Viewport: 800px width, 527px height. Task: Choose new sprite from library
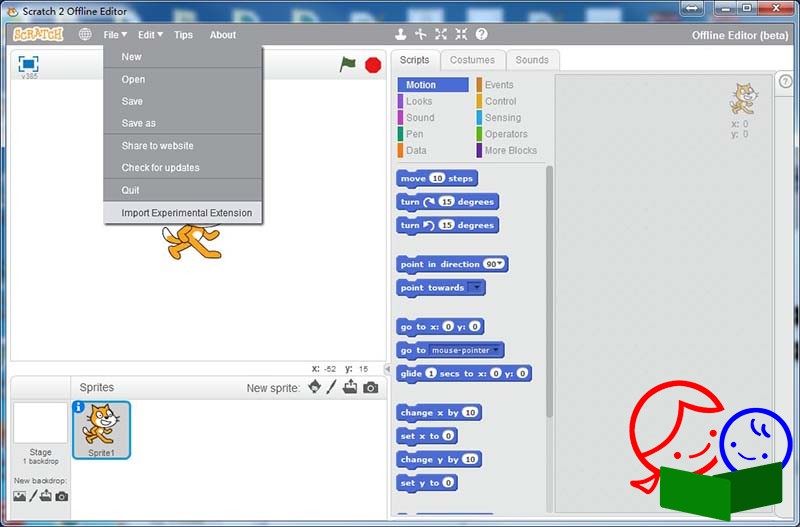(x=315, y=387)
